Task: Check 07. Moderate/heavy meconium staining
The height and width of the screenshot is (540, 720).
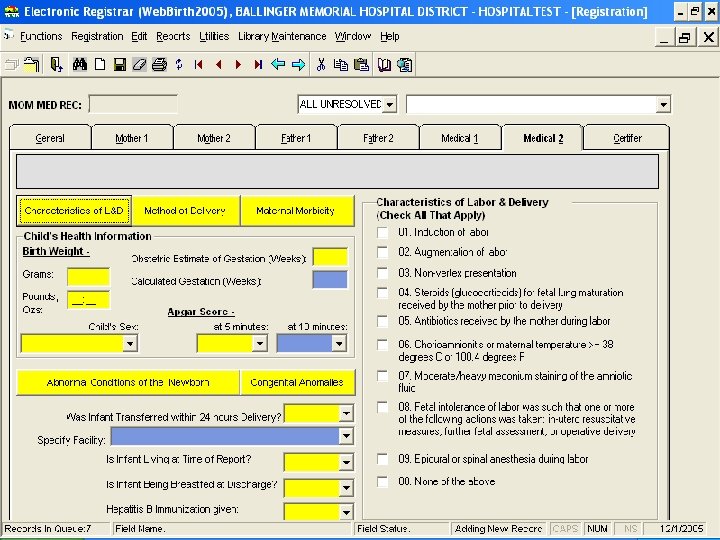Action: click(382, 376)
